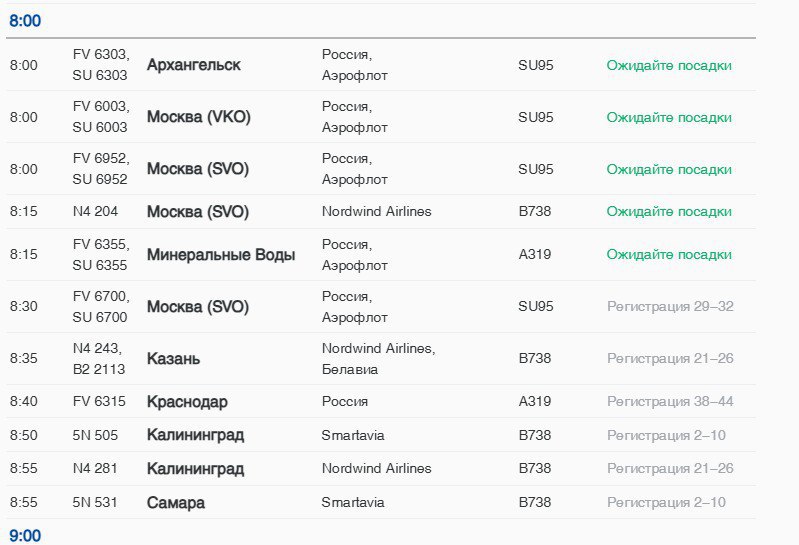Click the 8:00 hour header
This screenshot has height=545, width=799.
pyautogui.click(x=25, y=21)
